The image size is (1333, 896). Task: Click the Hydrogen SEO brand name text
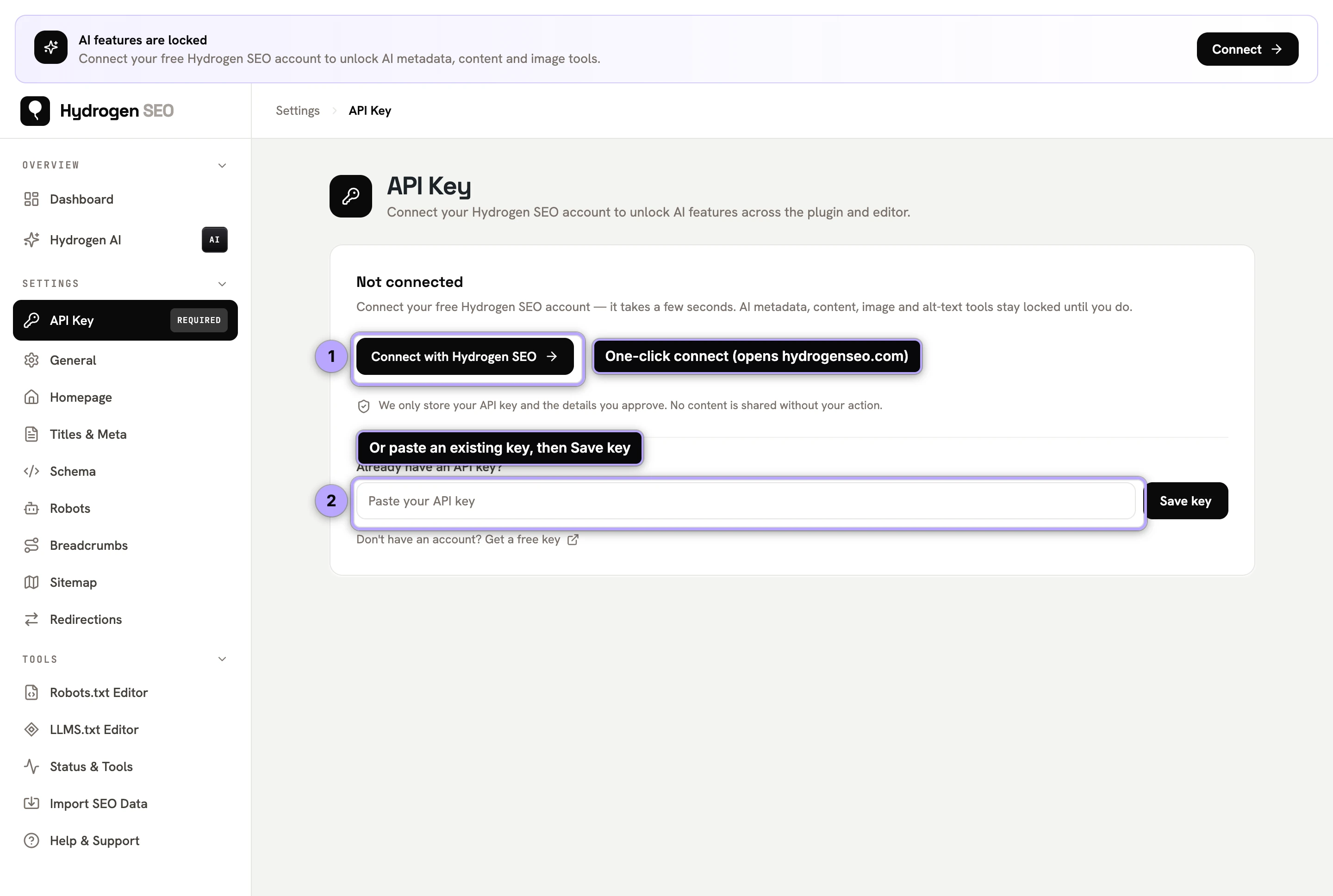117,111
